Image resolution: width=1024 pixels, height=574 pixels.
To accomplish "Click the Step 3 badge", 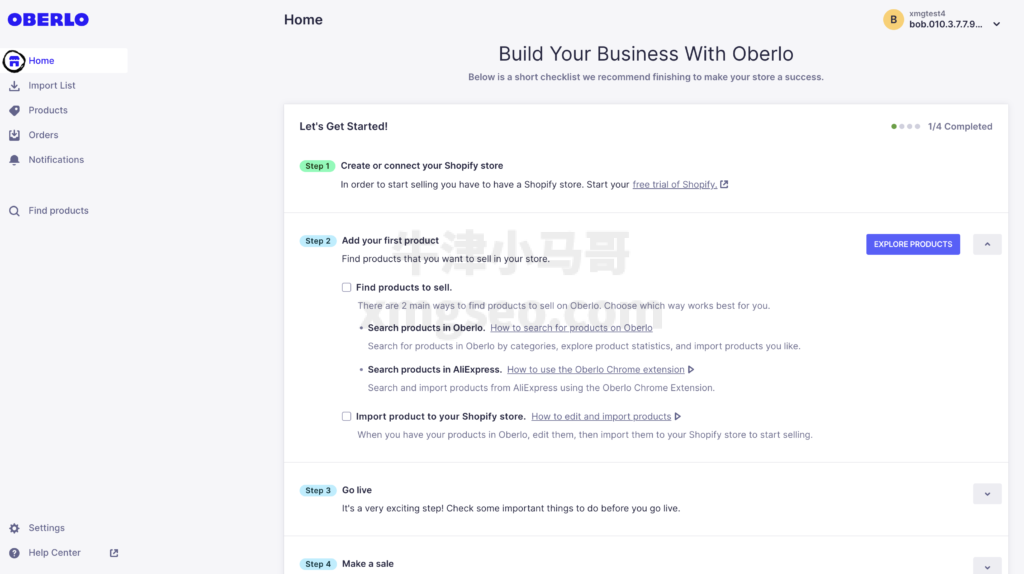I will [x=318, y=490].
